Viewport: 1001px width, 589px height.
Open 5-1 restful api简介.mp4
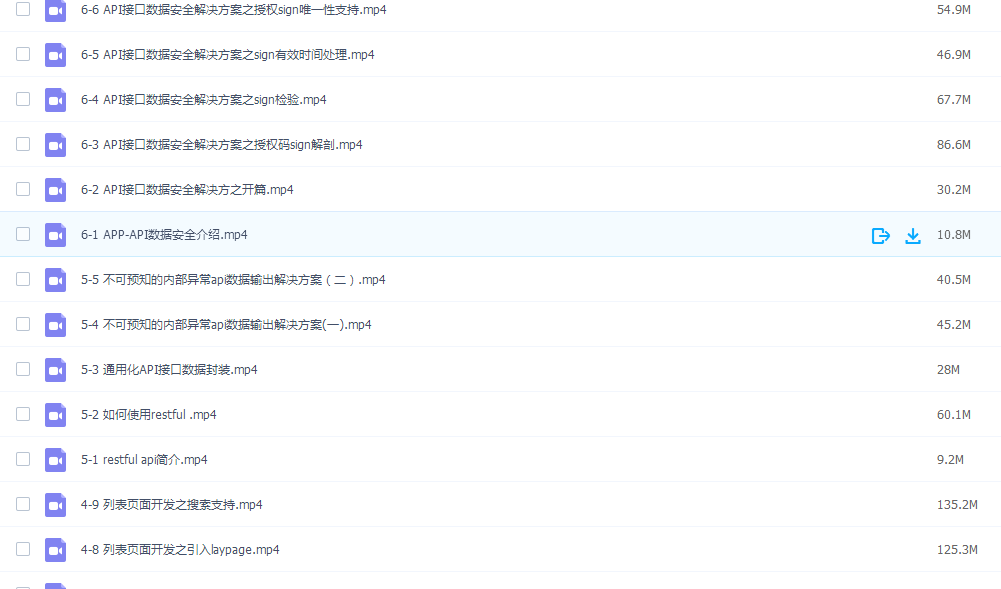144,459
